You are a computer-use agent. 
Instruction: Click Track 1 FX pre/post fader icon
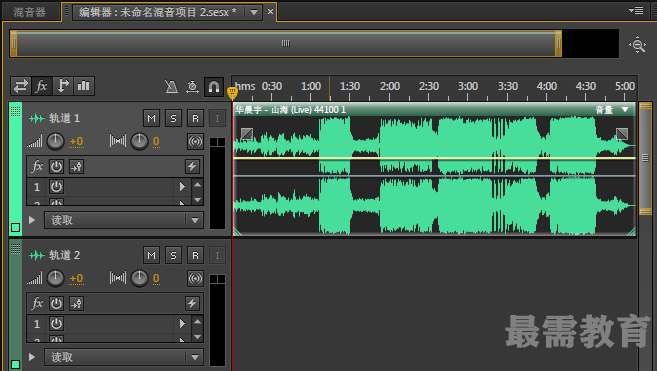coord(76,166)
